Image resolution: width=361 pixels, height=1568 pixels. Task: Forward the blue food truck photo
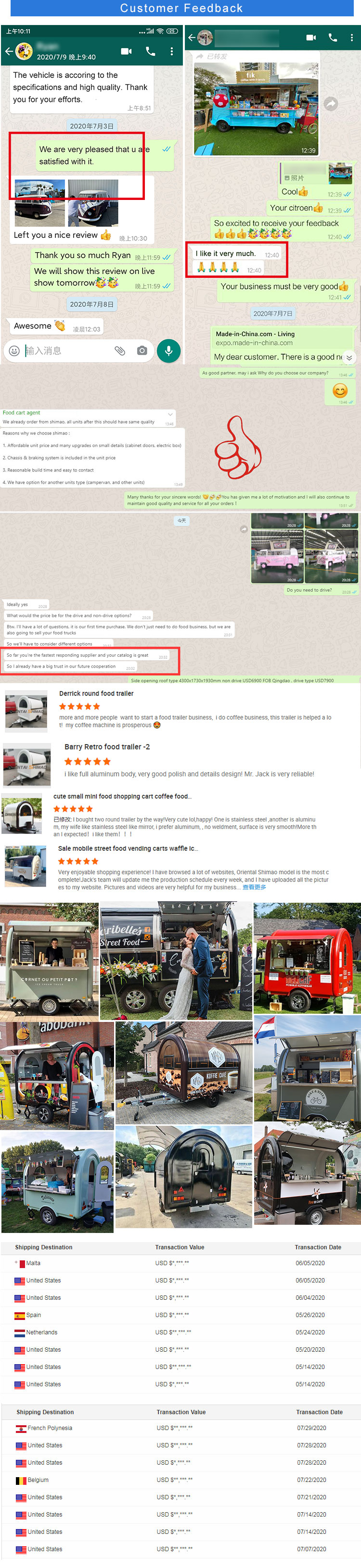tap(331, 103)
